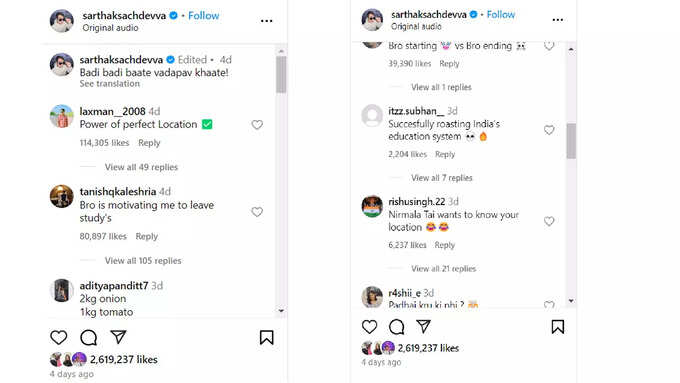Click the heart icon in right panel action bar

369,327
